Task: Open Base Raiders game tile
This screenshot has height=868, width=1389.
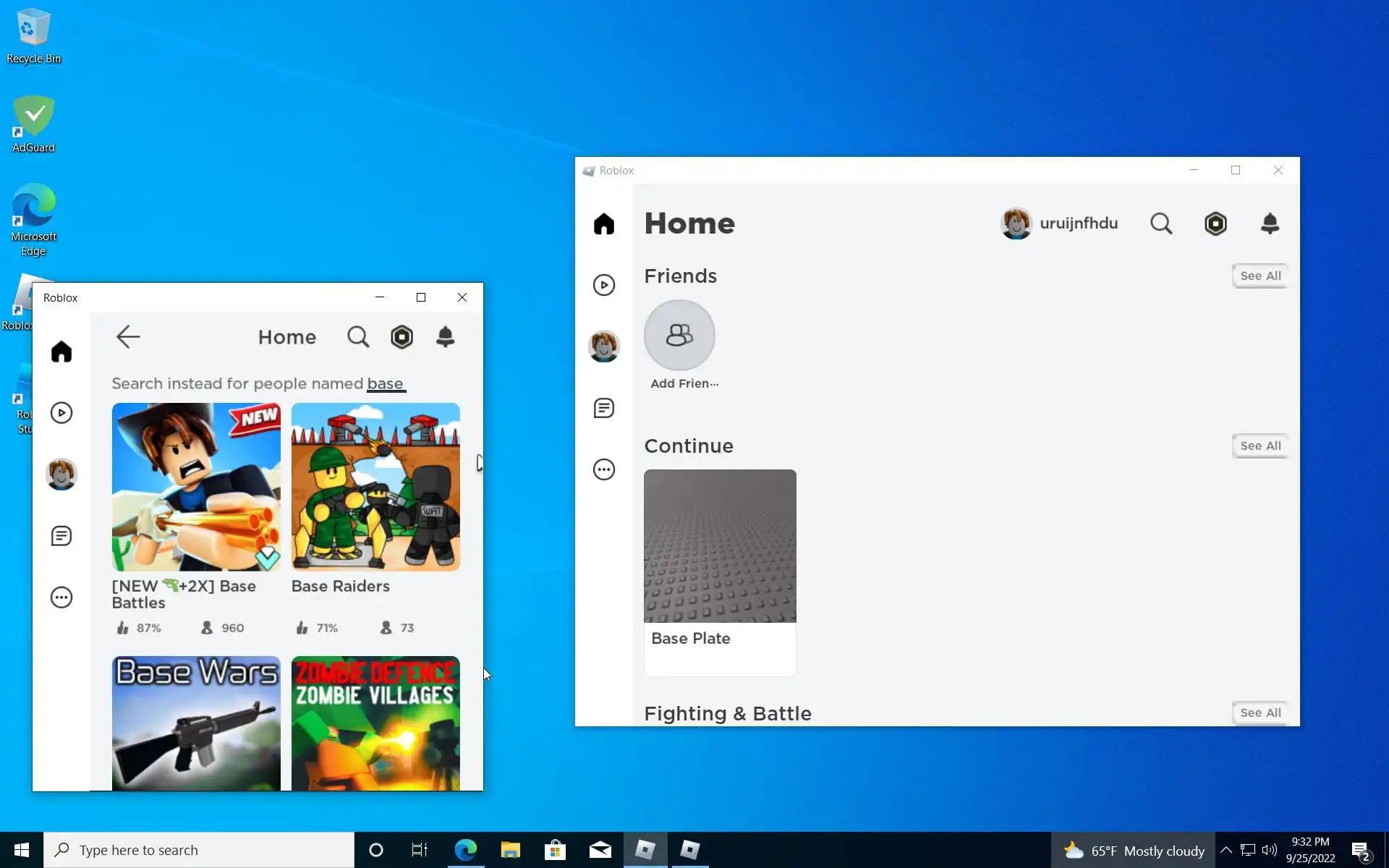Action: (375, 487)
